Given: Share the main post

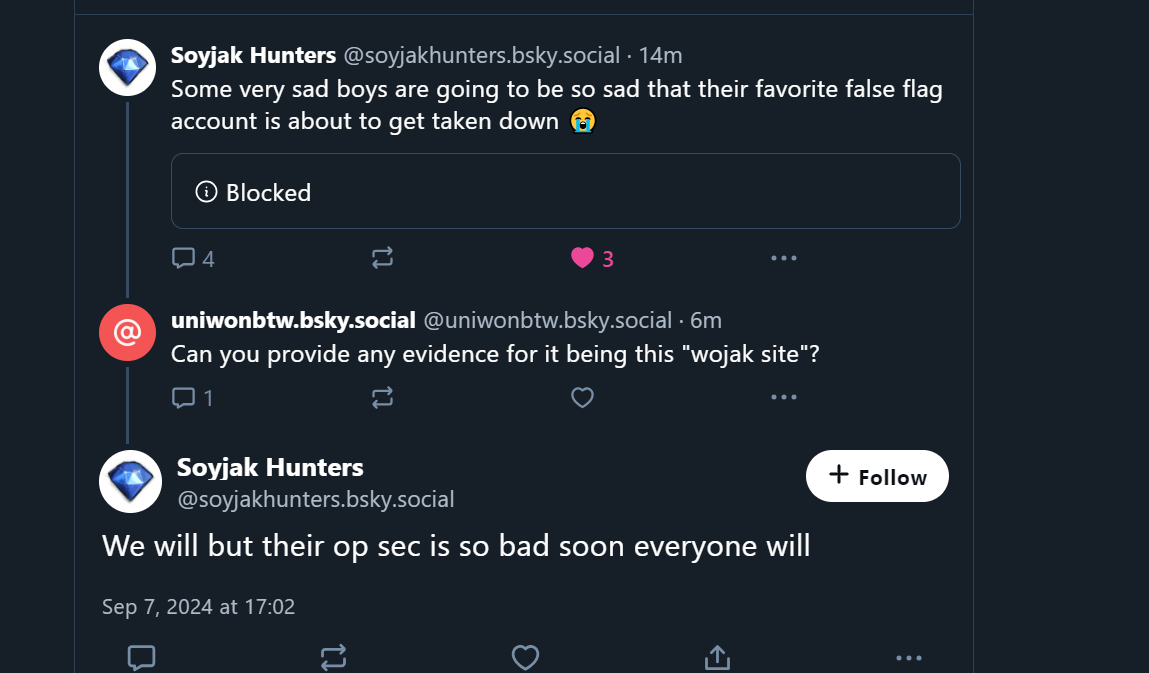Looking at the screenshot, I should tap(717, 657).
